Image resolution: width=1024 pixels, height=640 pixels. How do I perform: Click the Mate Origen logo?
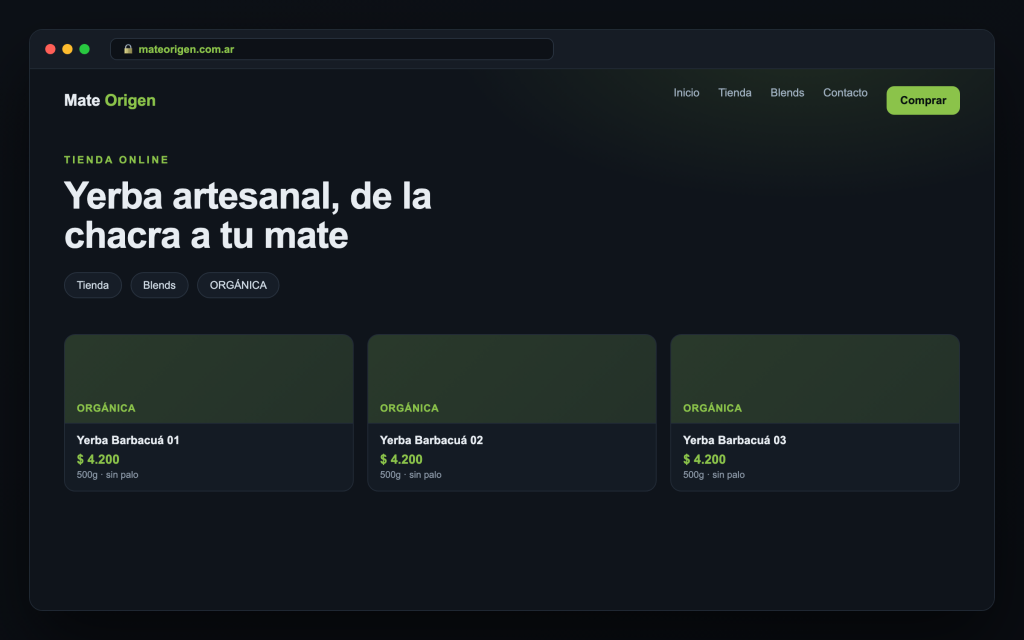(x=110, y=101)
